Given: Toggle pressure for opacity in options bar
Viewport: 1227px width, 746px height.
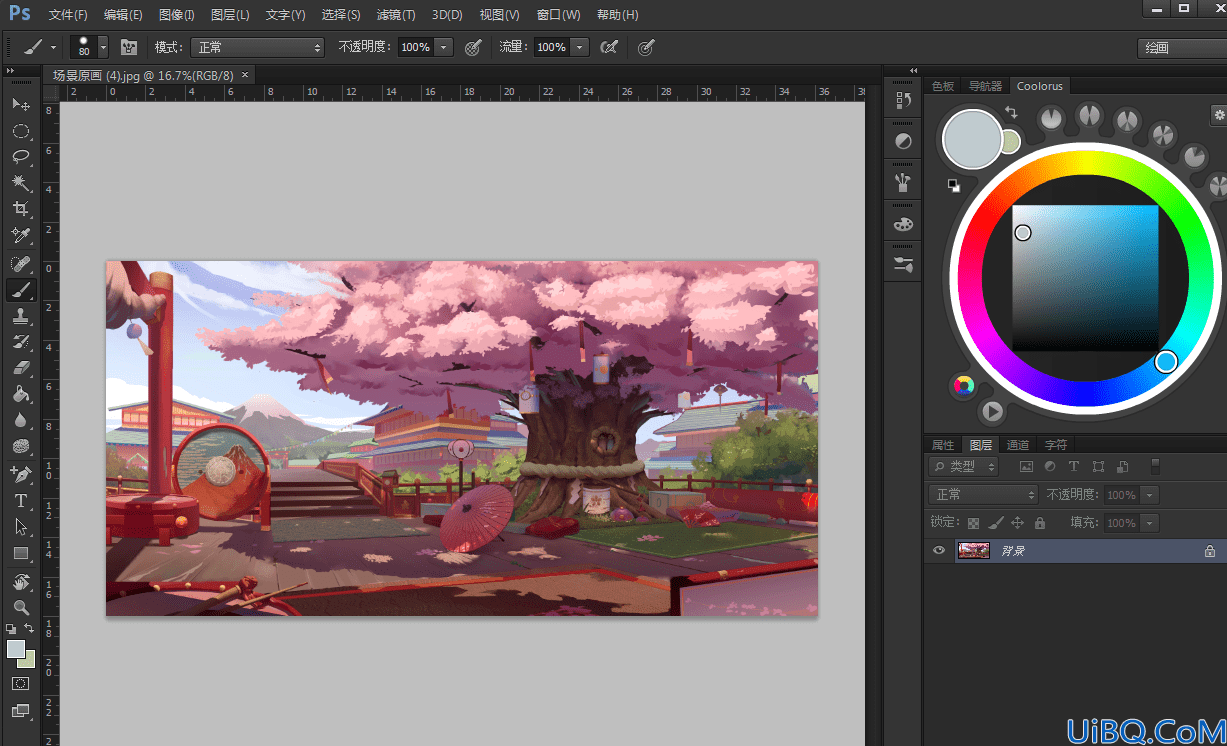Looking at the screenshot, I should click(473, 47).
